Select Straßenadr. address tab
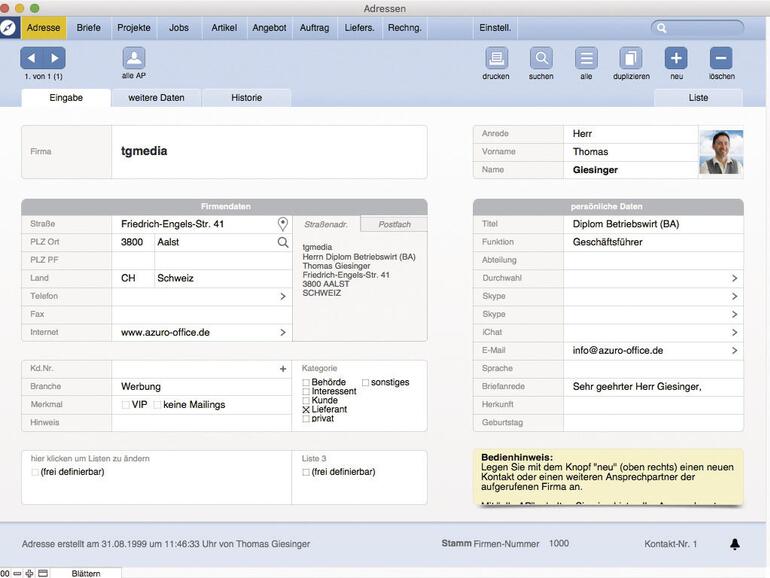The width and height of the screenshot is (770, 578). coord(326,224)
